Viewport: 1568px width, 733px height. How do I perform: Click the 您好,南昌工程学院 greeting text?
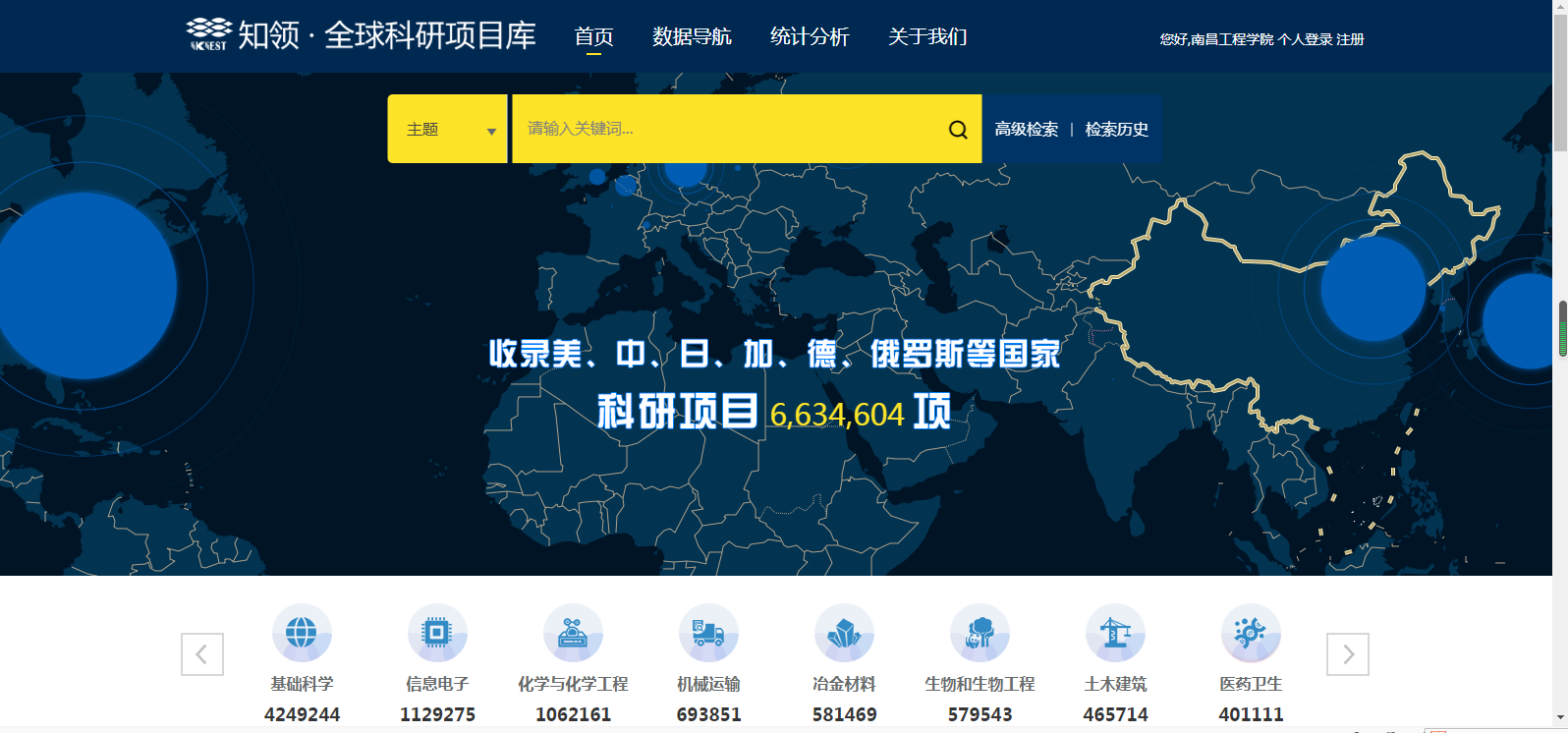point(1216,39)
